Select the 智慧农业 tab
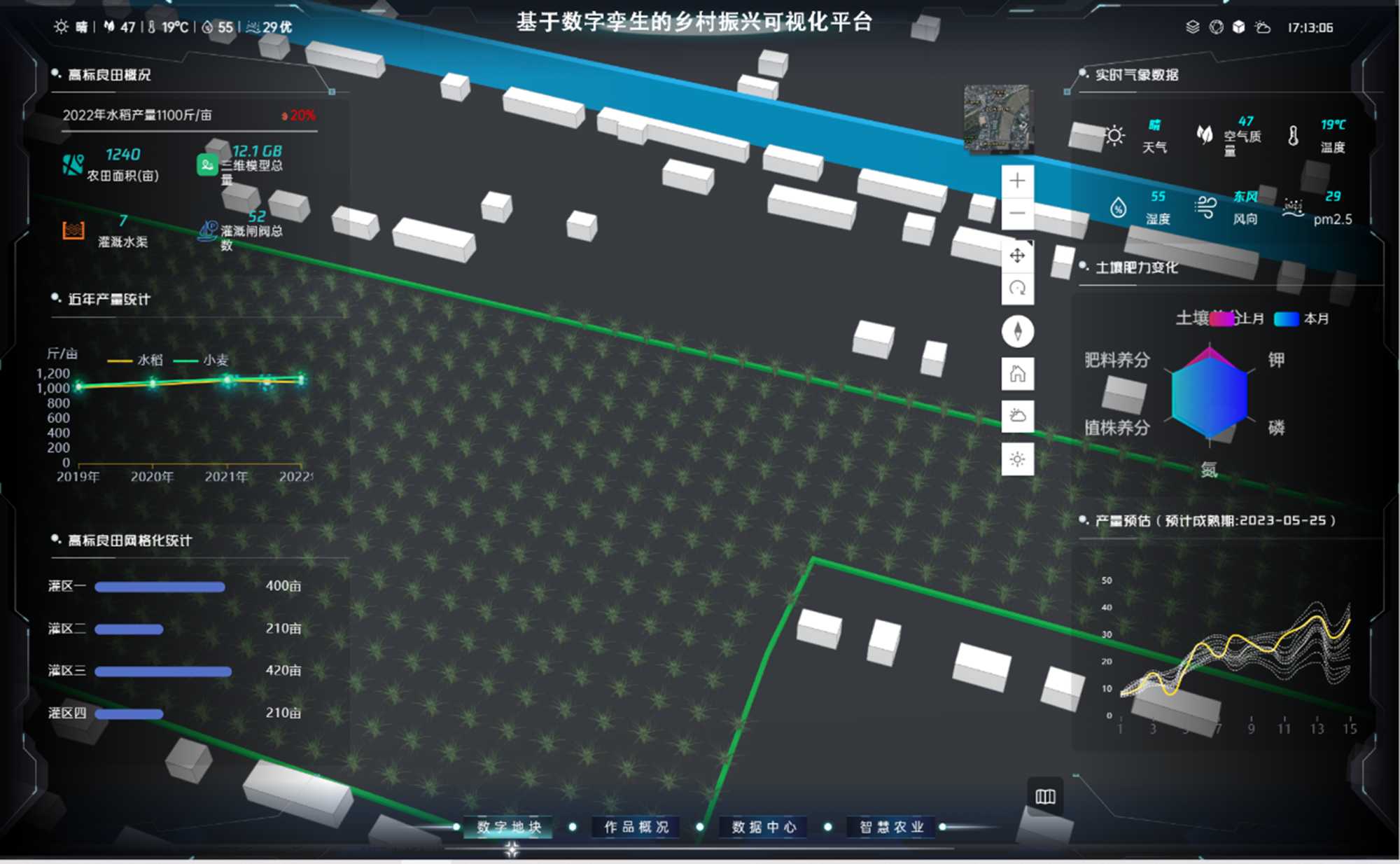The width and height of the screenshot is (1400, 864). pos(891,827)
